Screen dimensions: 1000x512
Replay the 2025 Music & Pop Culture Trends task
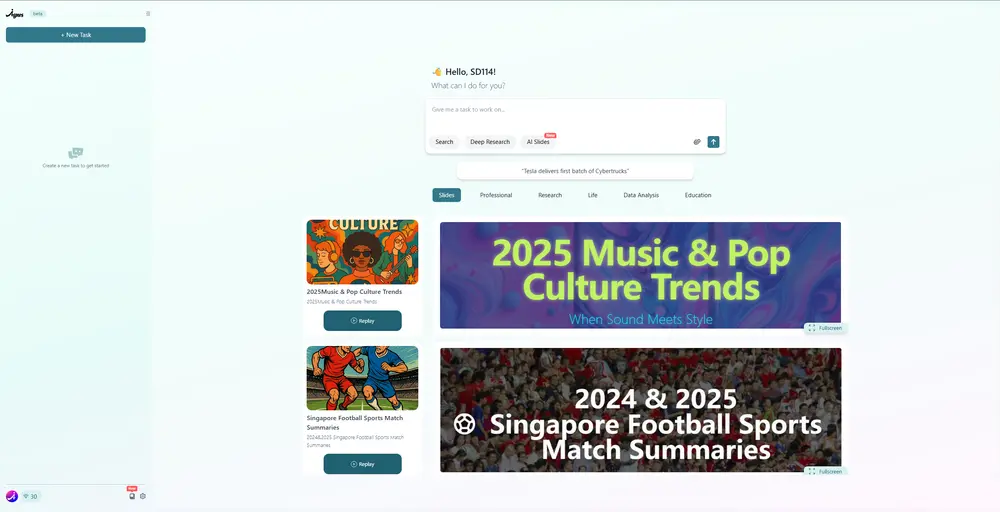(362, 321)
